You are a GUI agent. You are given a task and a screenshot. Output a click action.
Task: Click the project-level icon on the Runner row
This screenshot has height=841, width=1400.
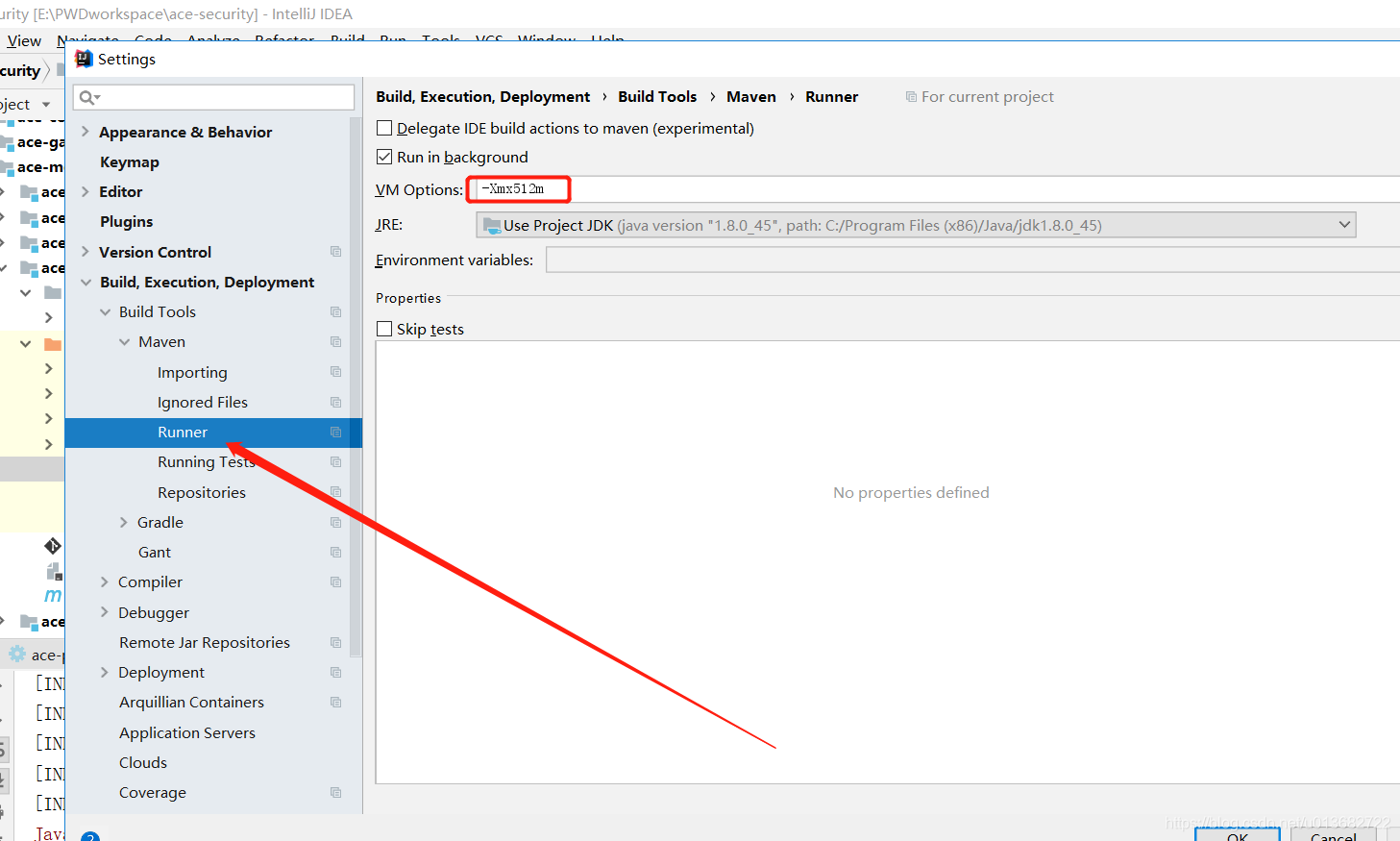335,432
